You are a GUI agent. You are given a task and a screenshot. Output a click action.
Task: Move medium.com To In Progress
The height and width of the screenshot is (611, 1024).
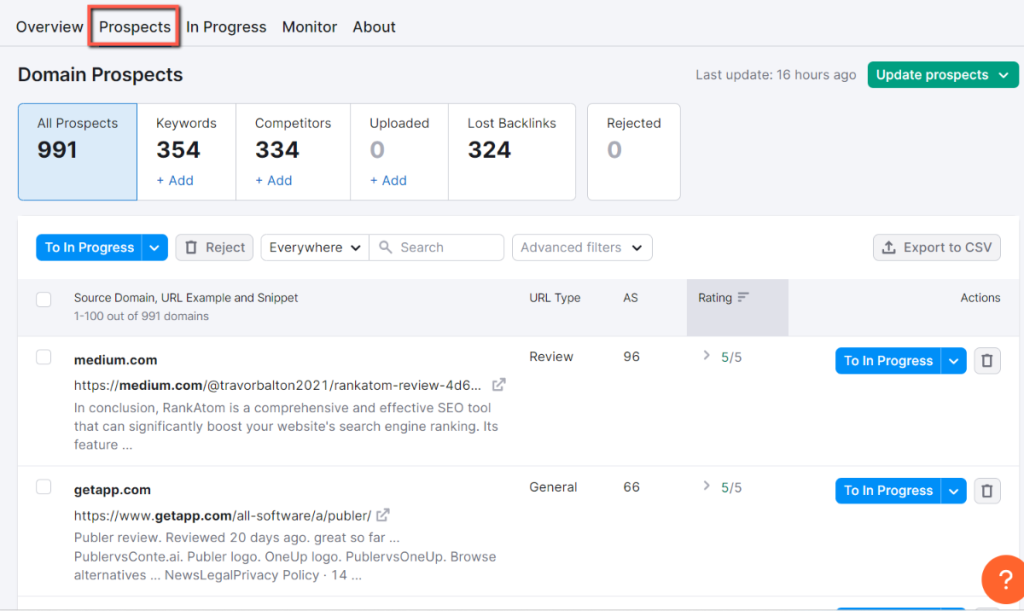click(888, 360)
